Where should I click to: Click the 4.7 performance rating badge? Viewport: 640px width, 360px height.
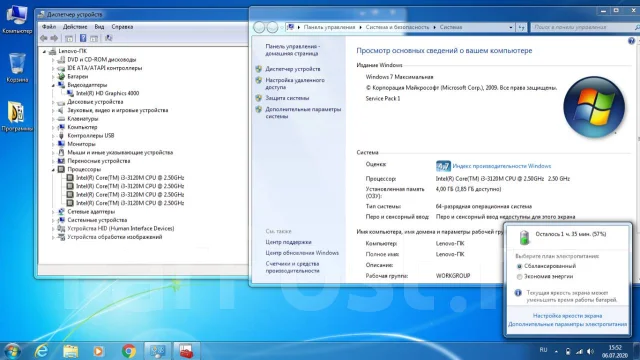click(x=443, y=166)
